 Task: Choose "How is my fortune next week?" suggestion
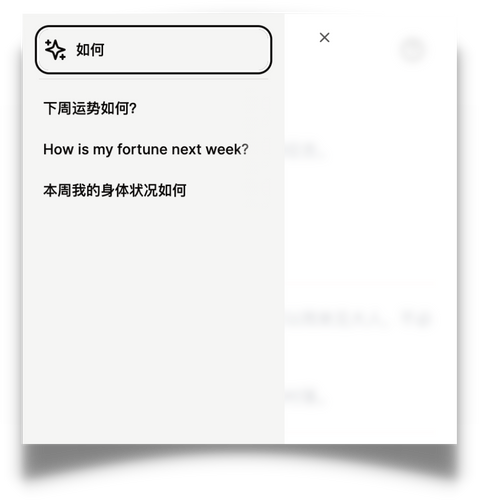[146, 149]
